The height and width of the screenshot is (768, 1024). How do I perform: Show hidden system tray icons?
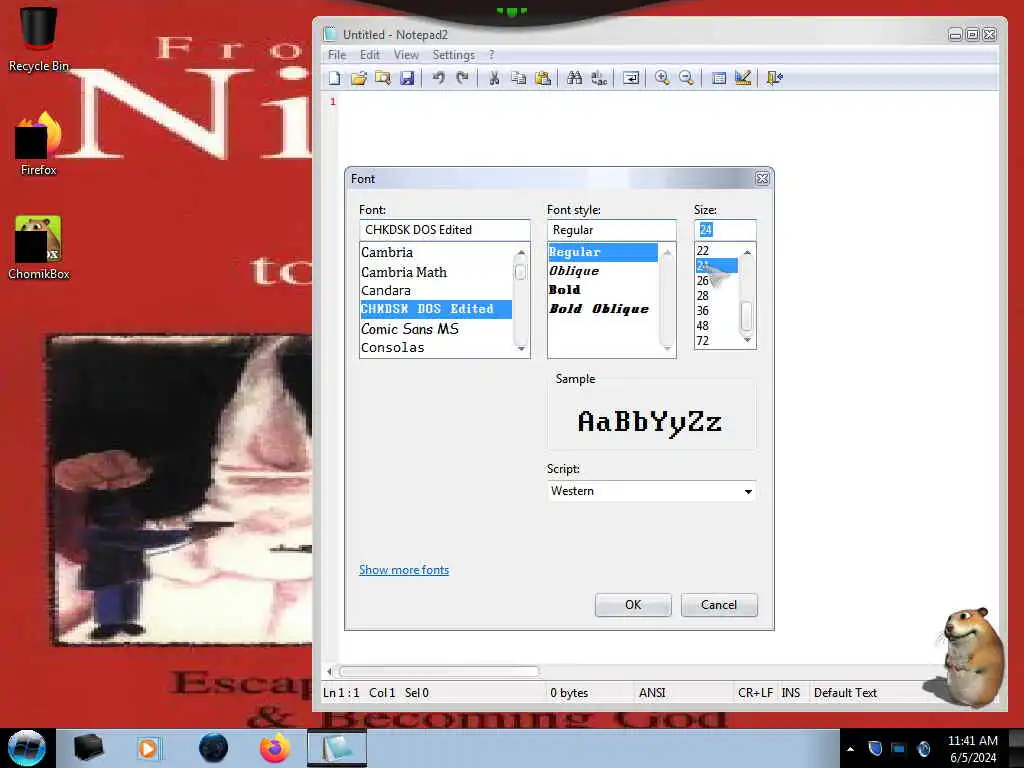(x=850, y=749)
